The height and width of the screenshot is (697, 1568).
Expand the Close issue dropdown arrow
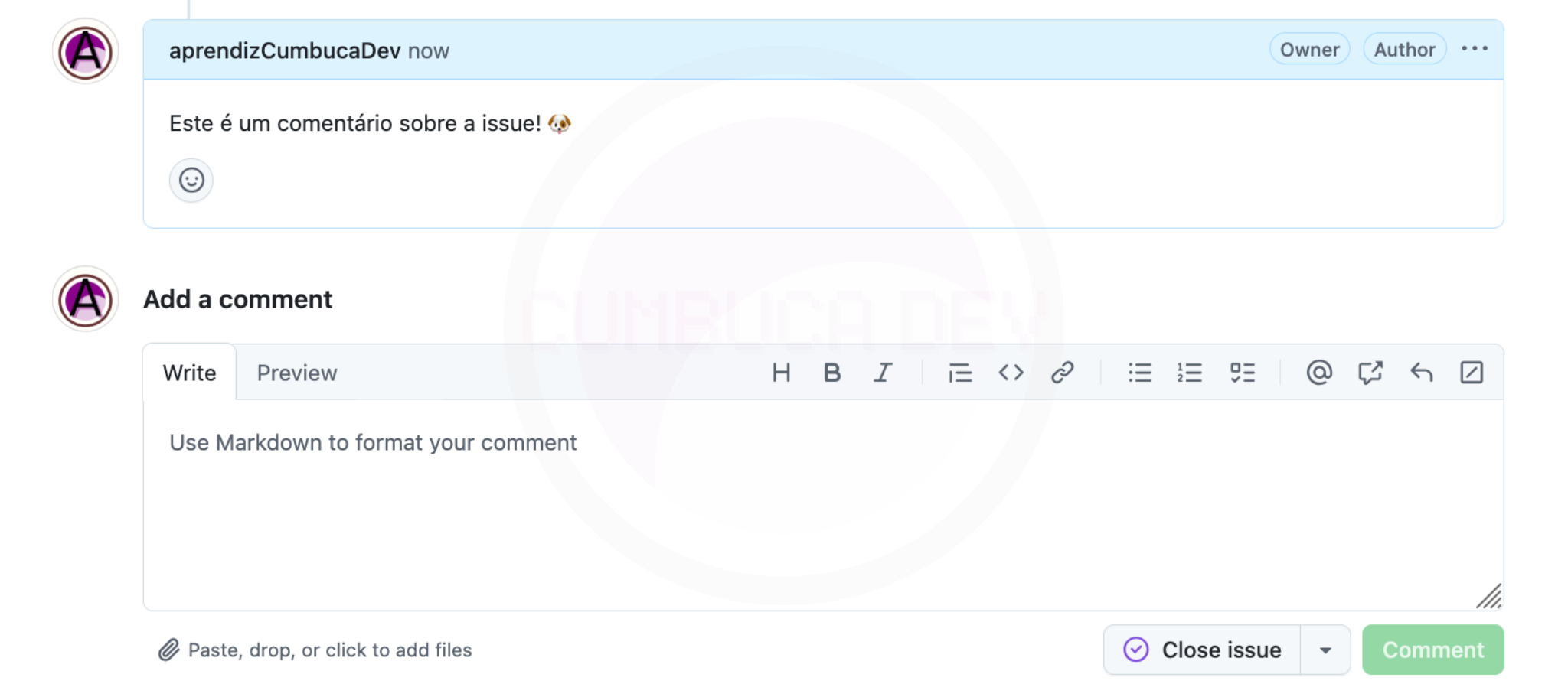[x=1325, y=650]
